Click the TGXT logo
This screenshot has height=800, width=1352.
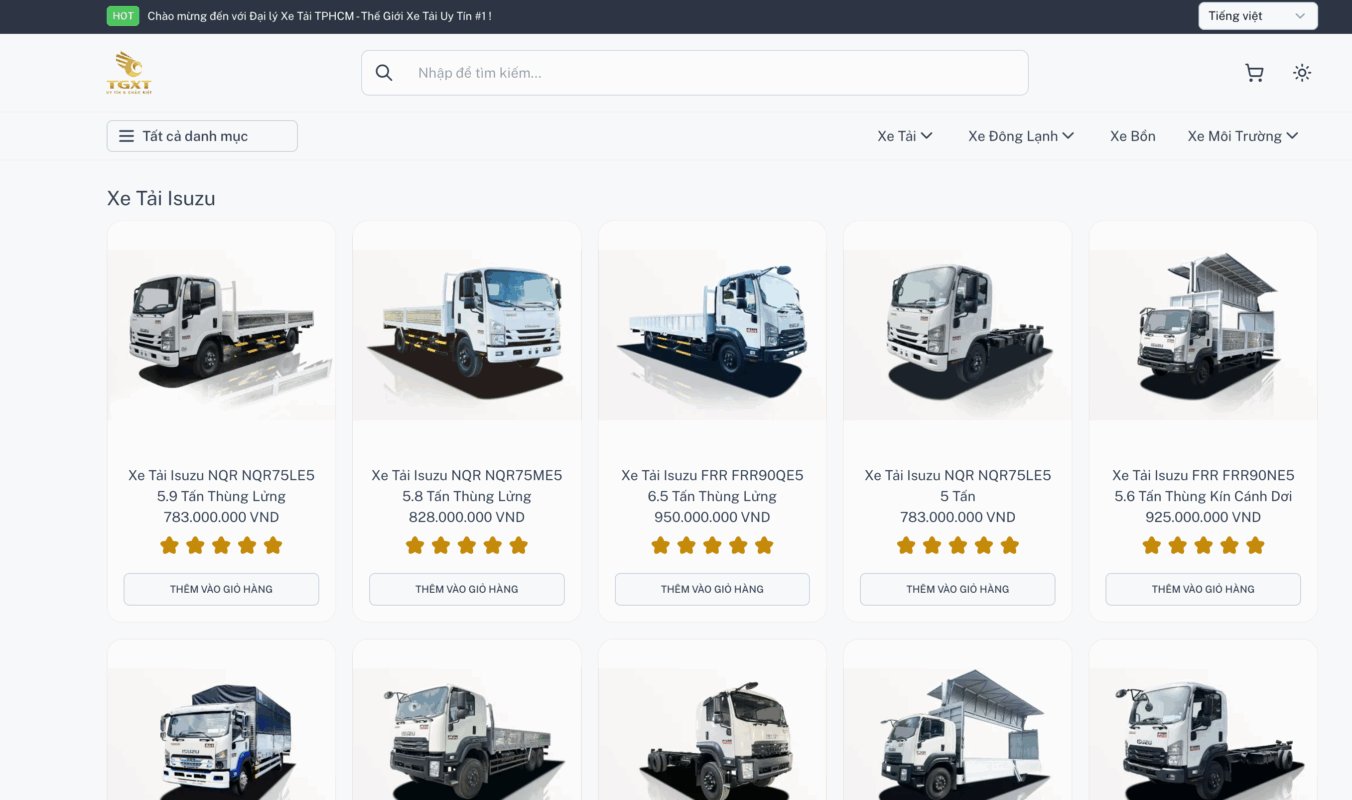point(129,73)
